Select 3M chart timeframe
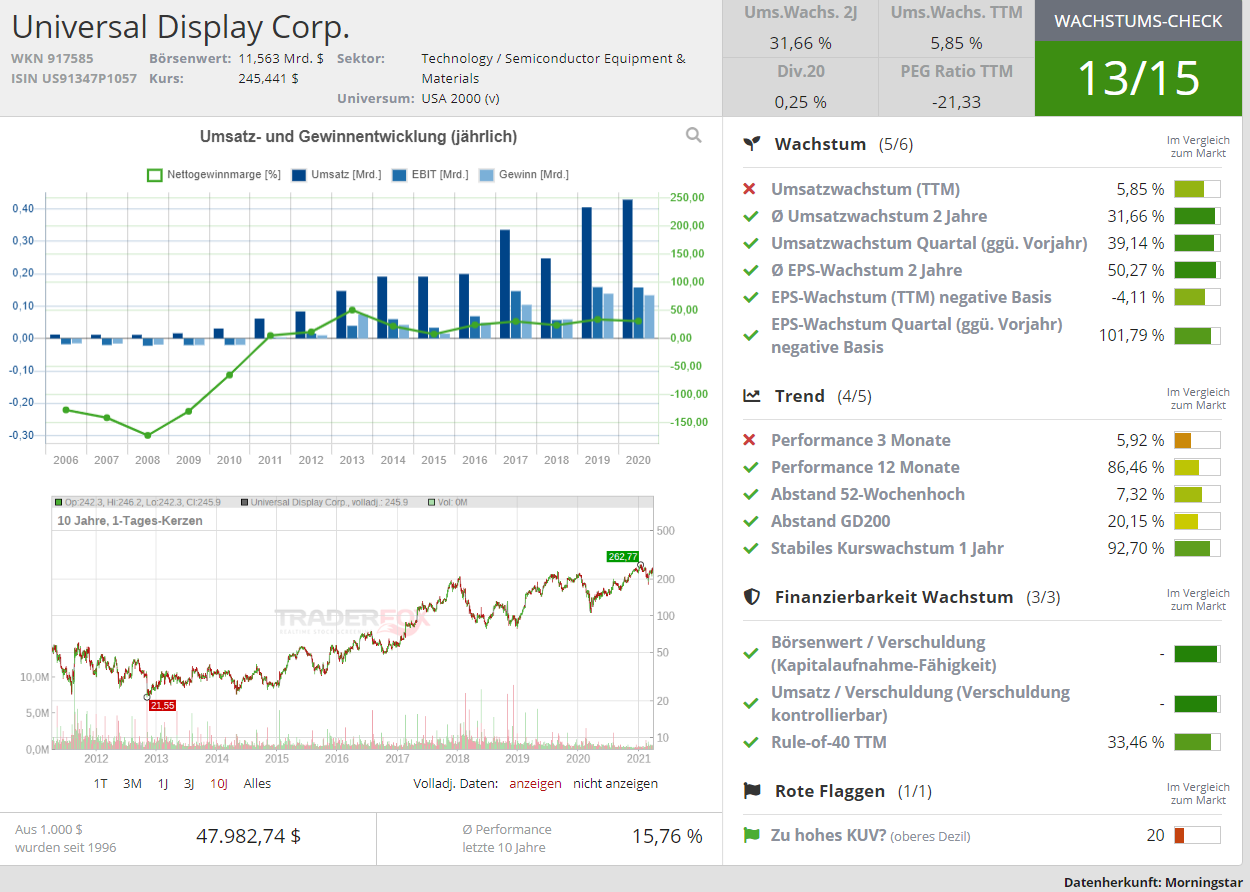This screenshot has width=1250, height=892. pos(132,783)
